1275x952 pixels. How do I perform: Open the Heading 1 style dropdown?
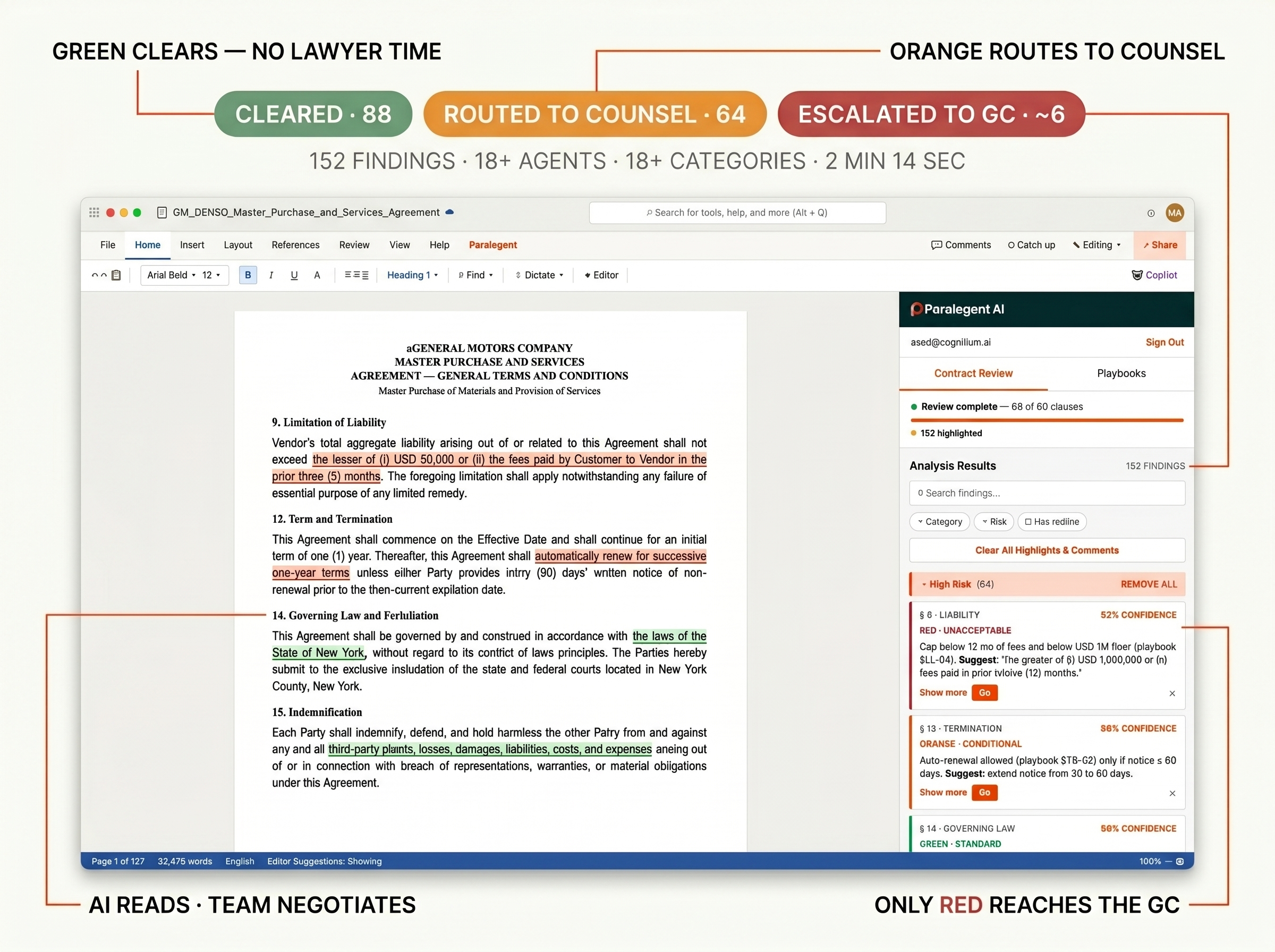click(x=413, y=275)
